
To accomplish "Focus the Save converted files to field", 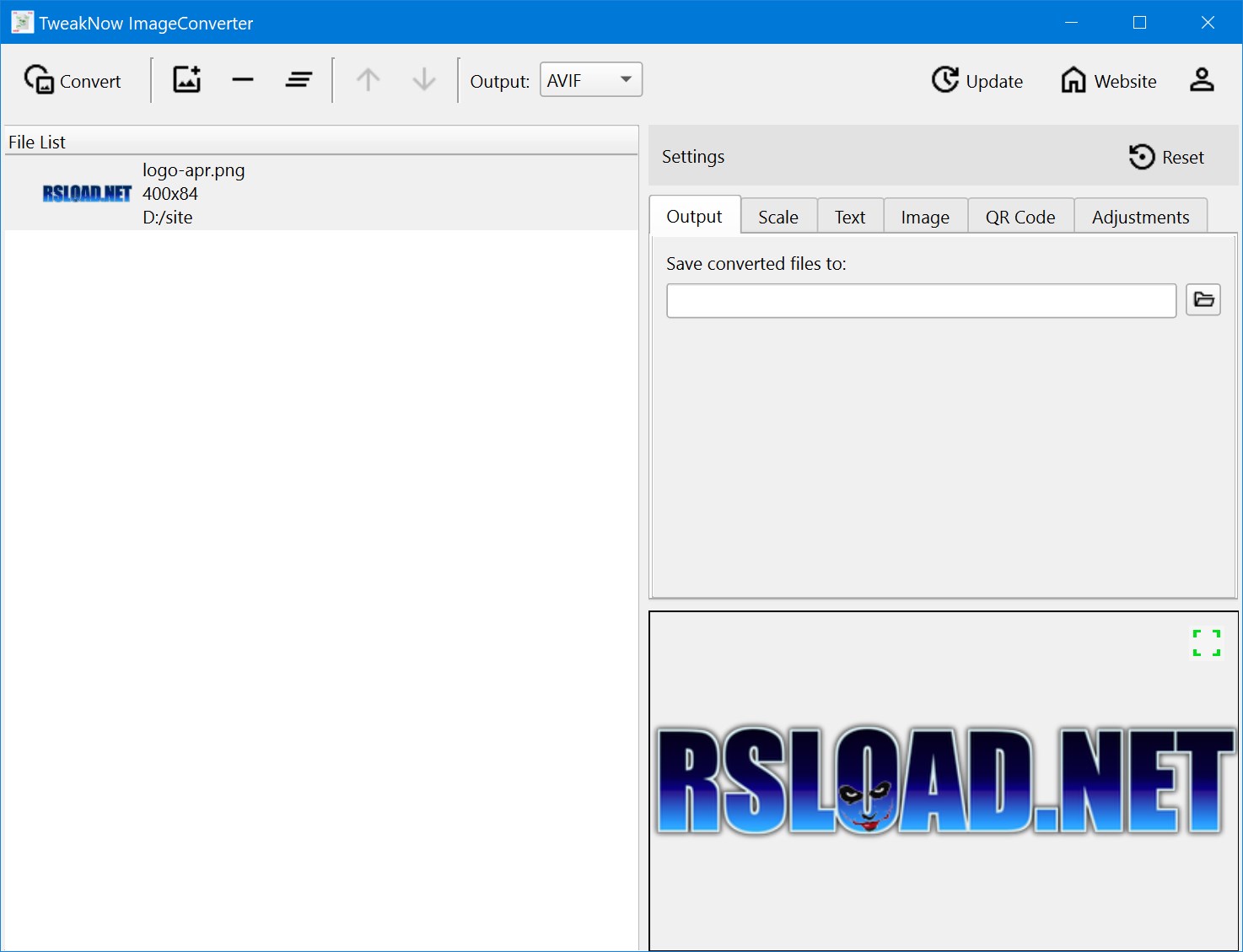I will (921, 300).
